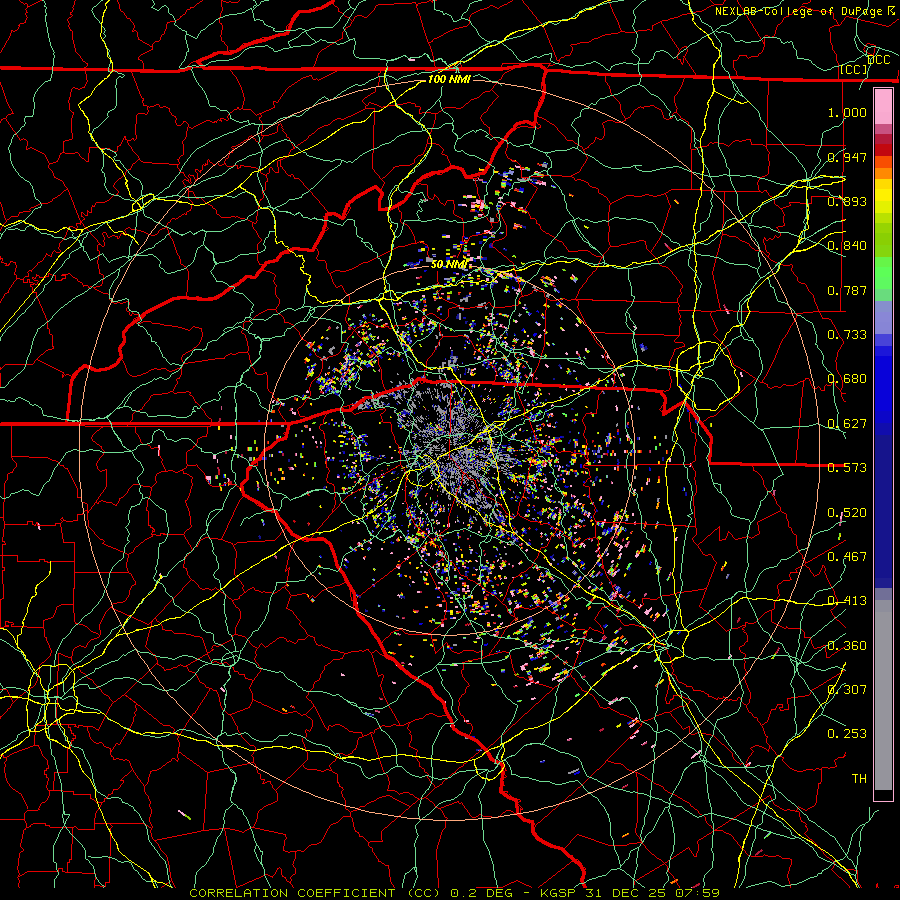Click the 0.307 scale value

(847, 689)
